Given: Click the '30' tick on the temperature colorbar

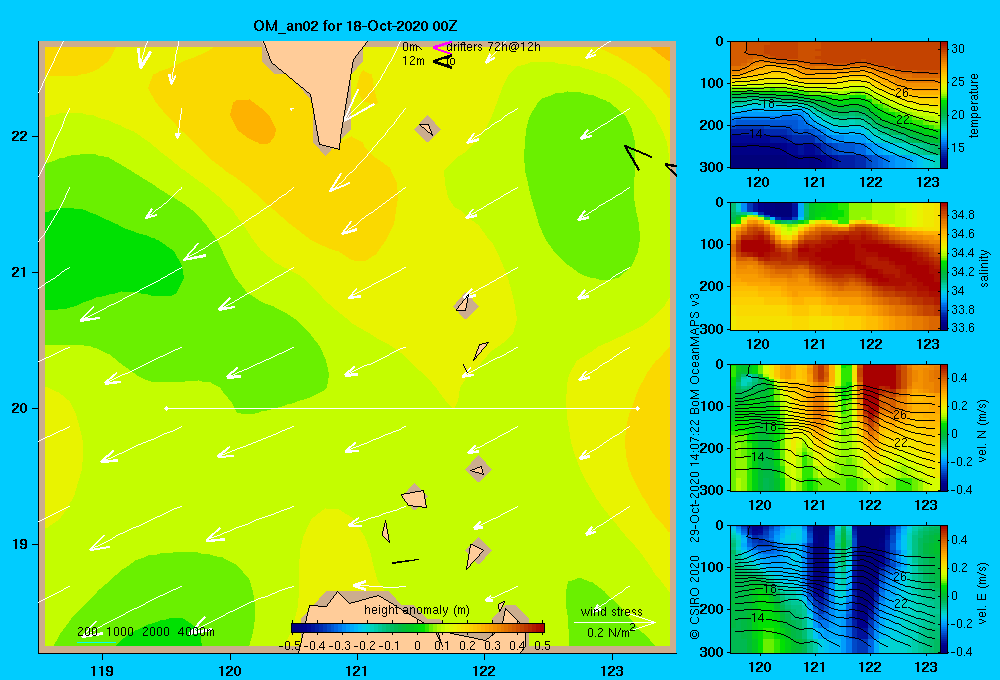Looking at the screenshot, I should coord(958,48).
